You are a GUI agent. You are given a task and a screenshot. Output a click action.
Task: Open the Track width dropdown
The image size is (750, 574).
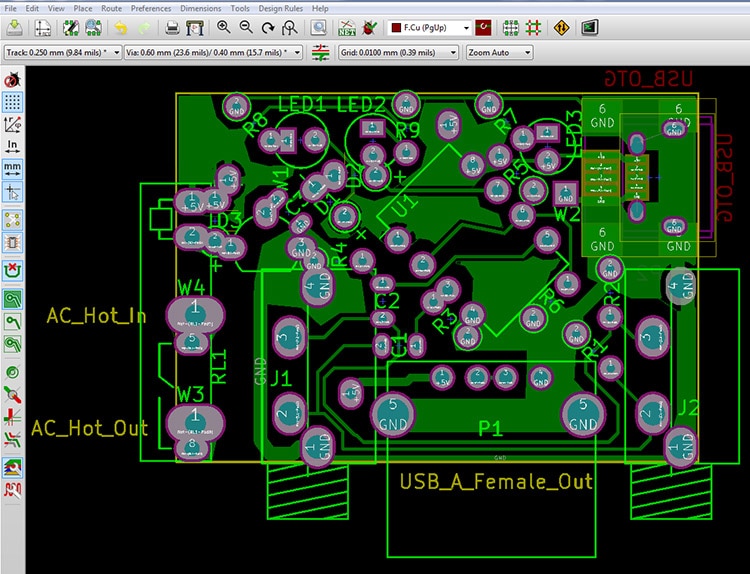coord(62,51)
